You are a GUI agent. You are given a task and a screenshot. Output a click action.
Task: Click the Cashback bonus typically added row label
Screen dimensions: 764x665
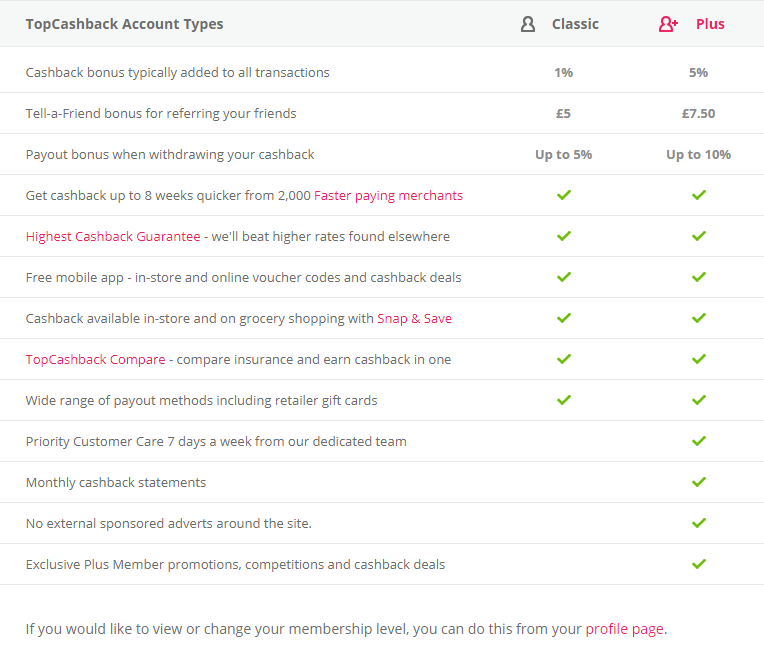(x=178, y=73)
